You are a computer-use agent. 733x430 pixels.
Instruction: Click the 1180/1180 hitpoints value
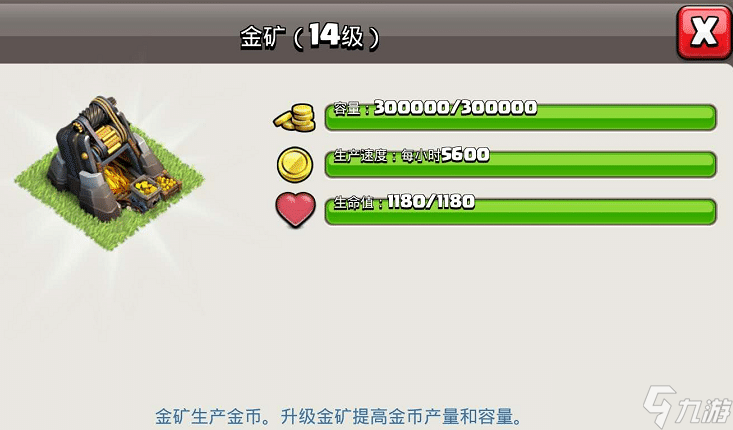point(431,202)
